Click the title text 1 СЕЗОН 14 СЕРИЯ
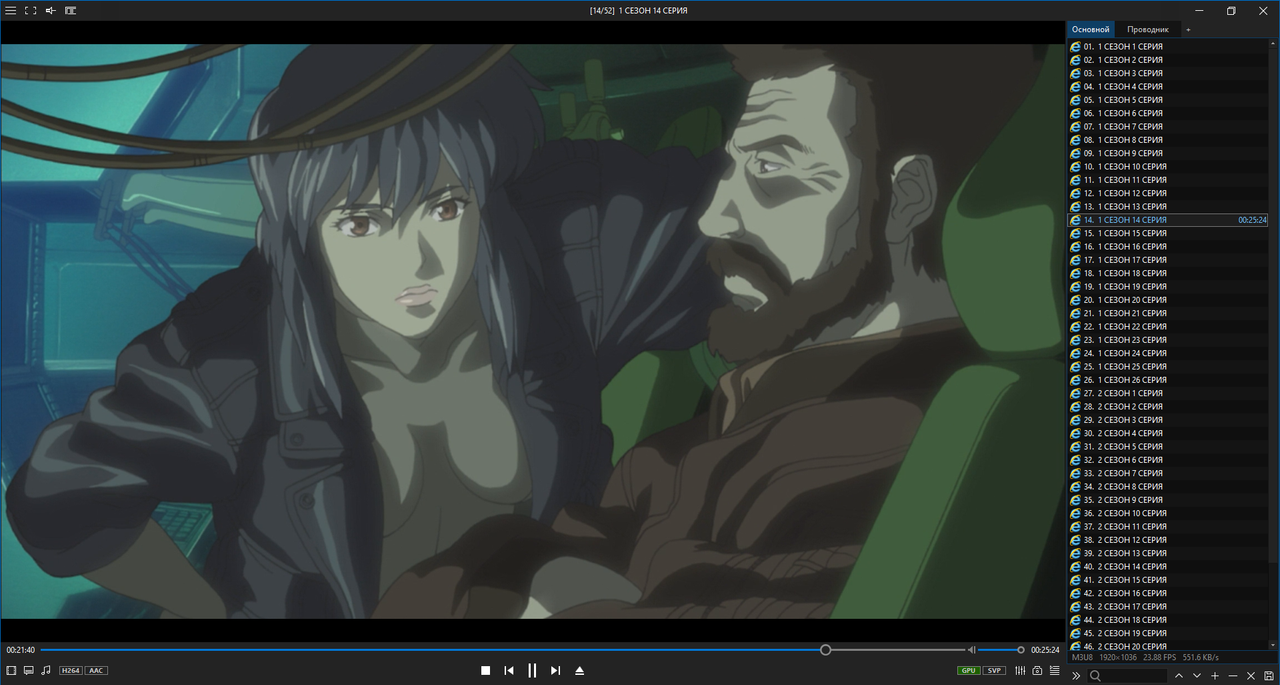Screen dimensions: 1280x685 pos(653,10)
